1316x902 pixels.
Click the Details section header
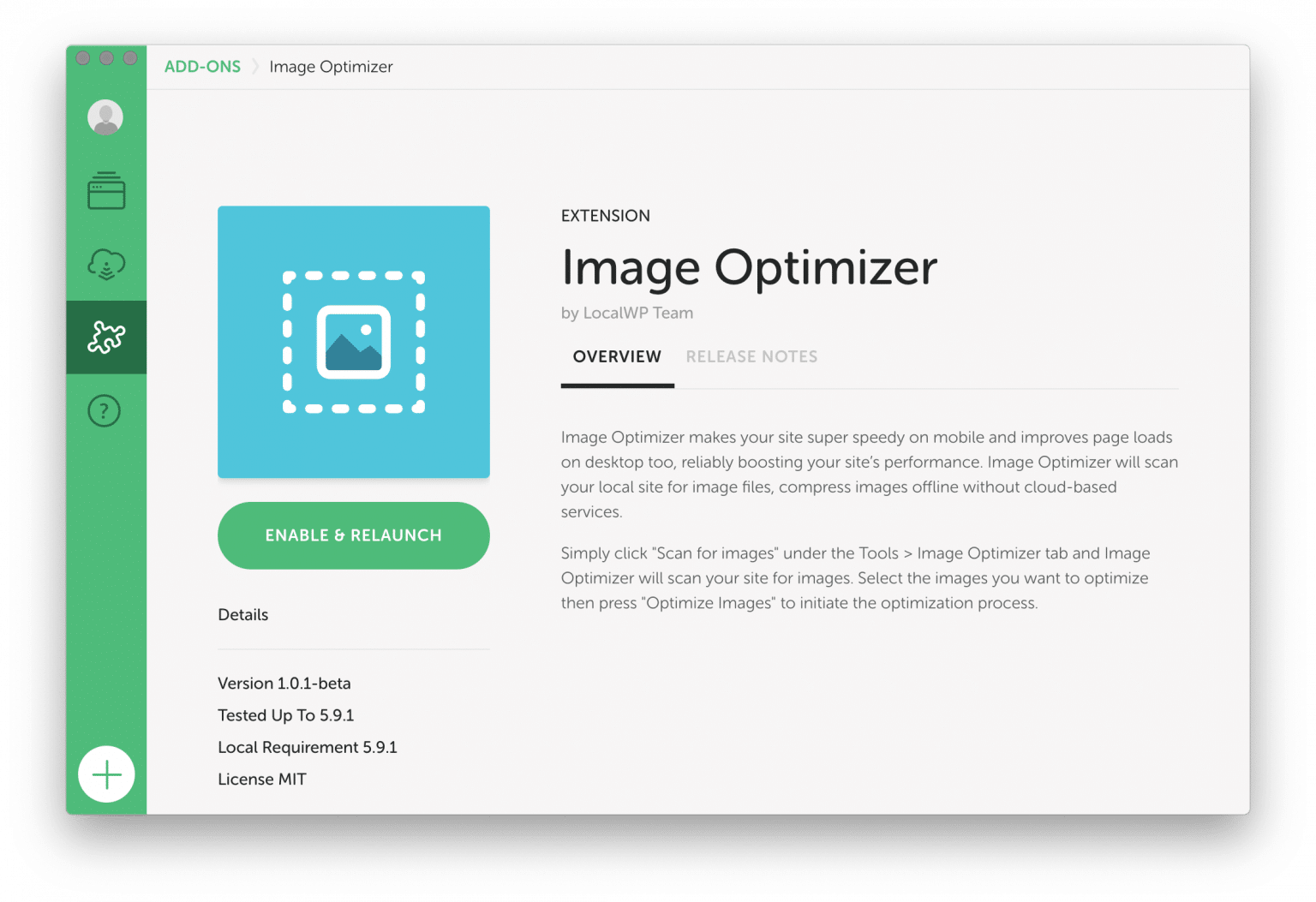pyautogui.click(x=242, y=614)
